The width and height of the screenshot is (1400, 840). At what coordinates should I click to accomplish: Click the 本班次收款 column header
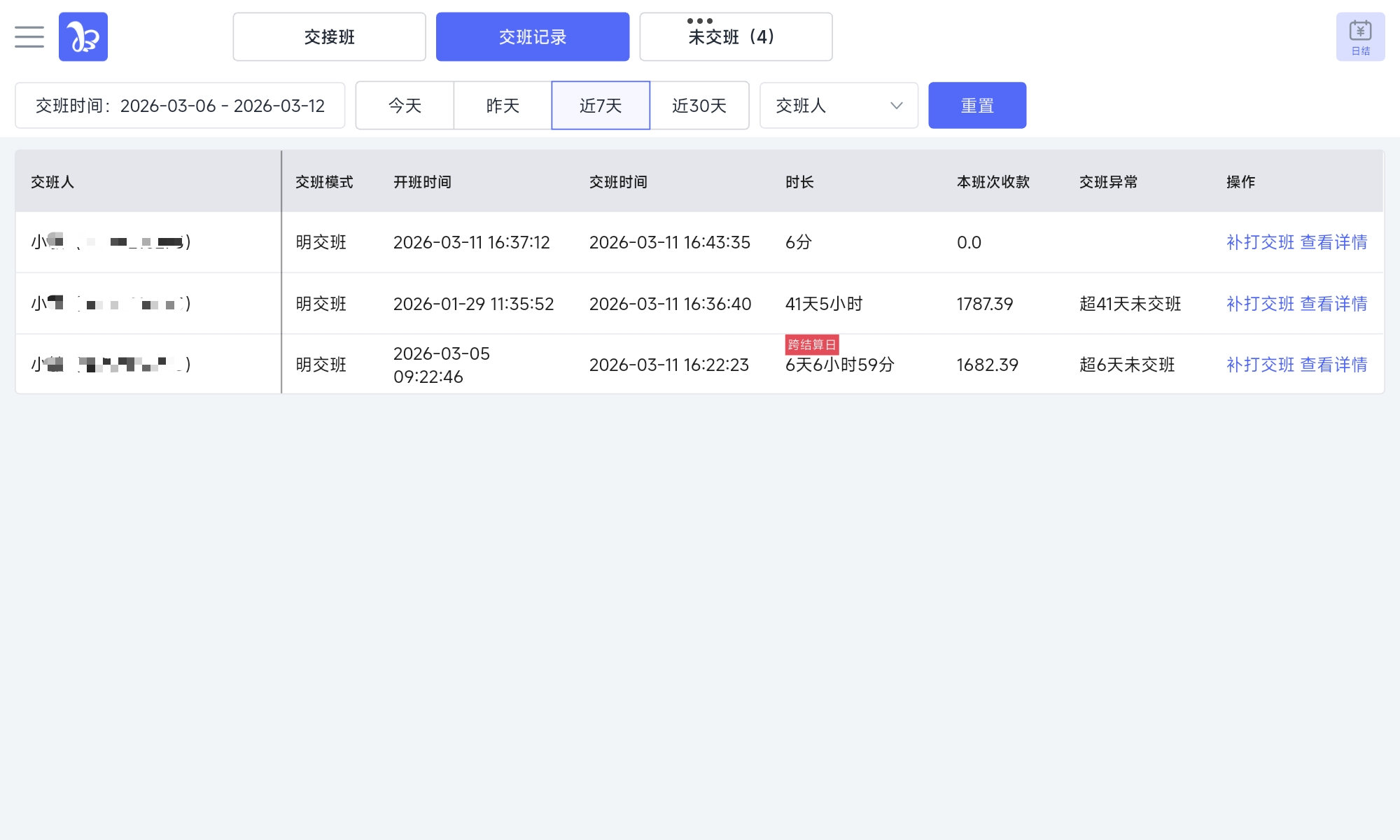[993, 182]
